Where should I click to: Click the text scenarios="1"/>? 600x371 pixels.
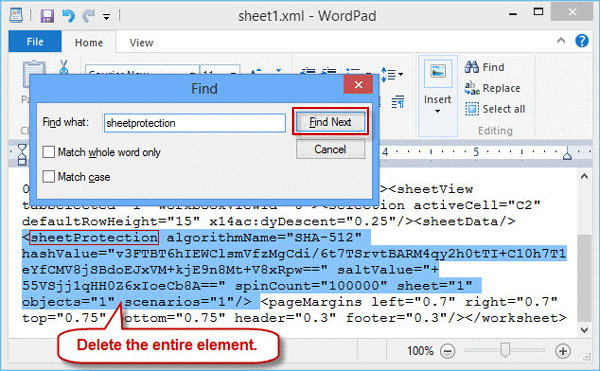click(188, 302)
